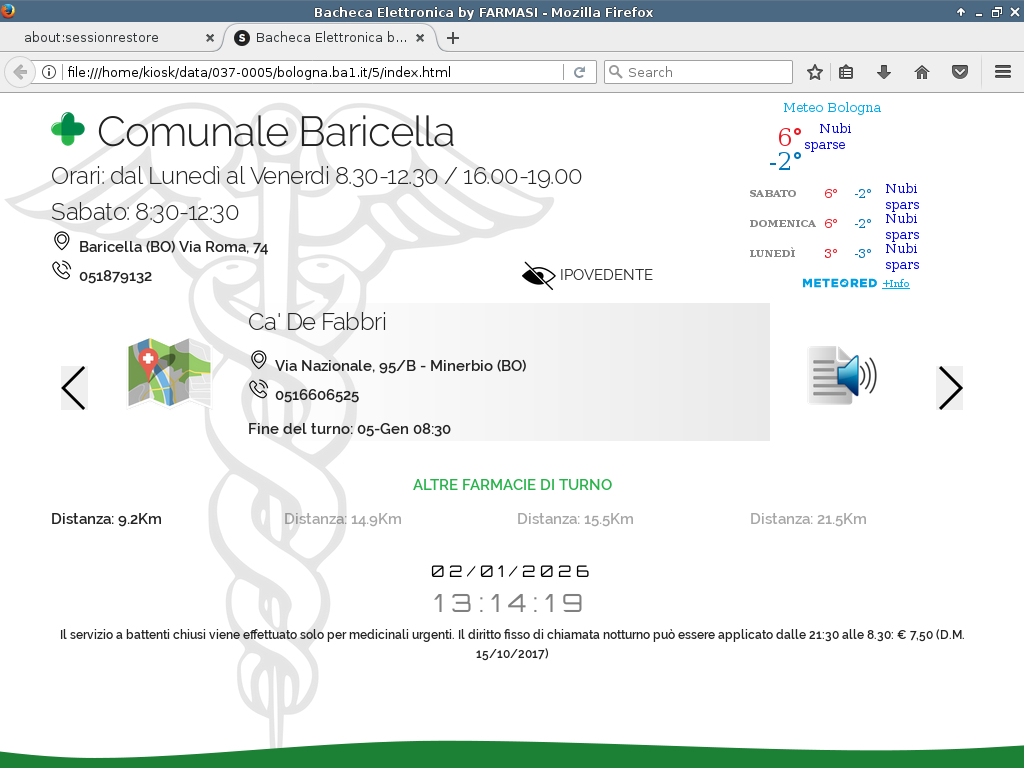Open the pharmacy map location icon

(x=169, y=374)
